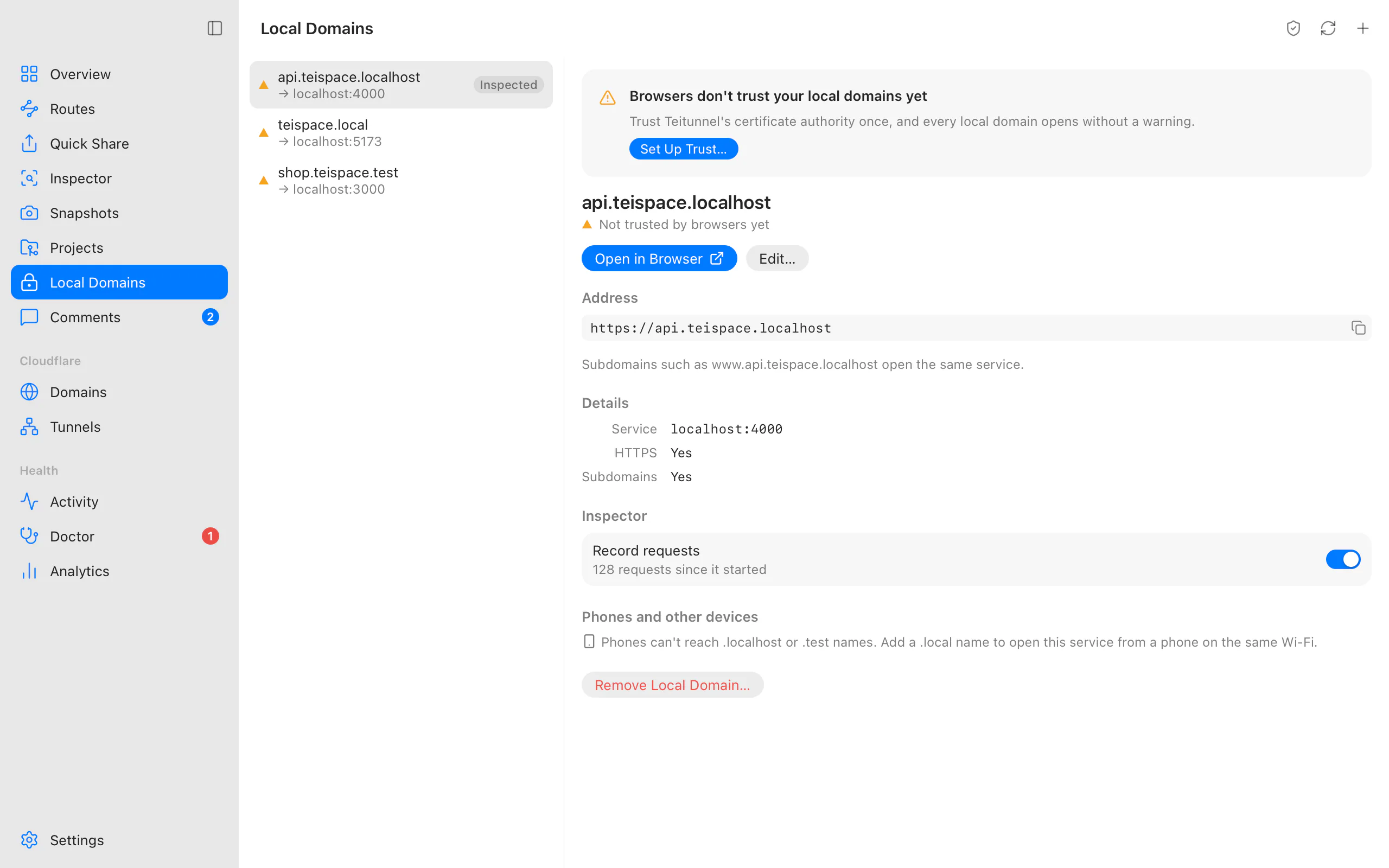This screenshot has width=1389, height=868.
Task: Copy the https://api.teispace.localhost address
Action: tap(1358, 328)
